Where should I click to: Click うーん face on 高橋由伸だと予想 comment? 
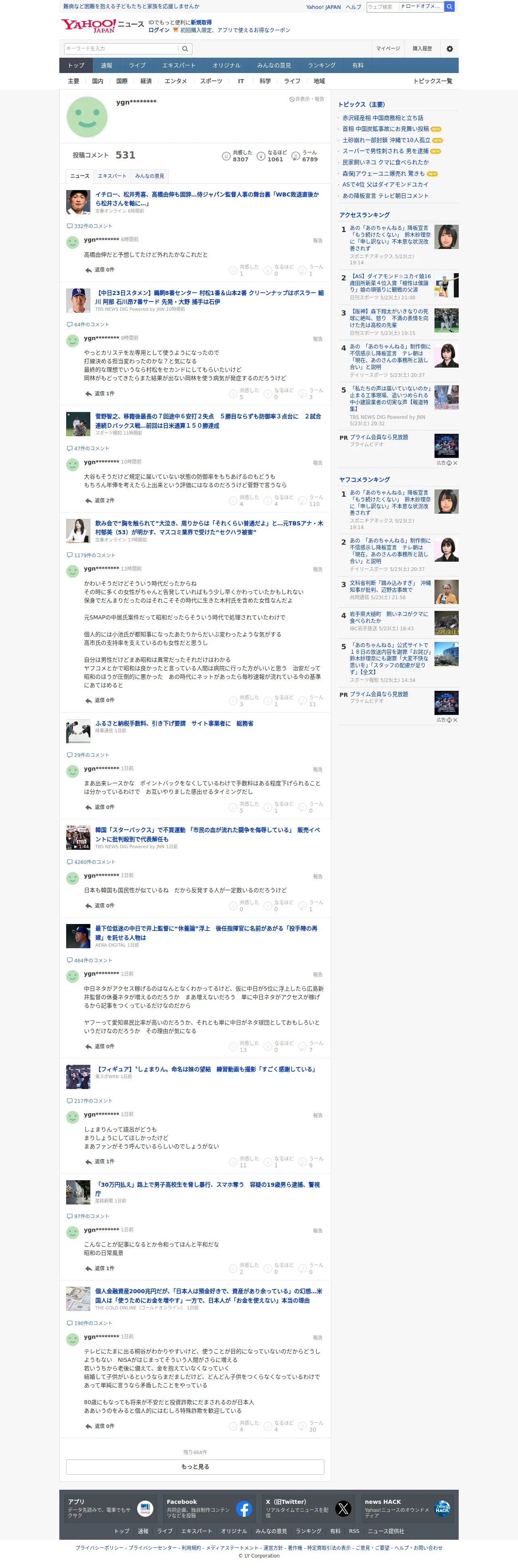tap(303, 270)
